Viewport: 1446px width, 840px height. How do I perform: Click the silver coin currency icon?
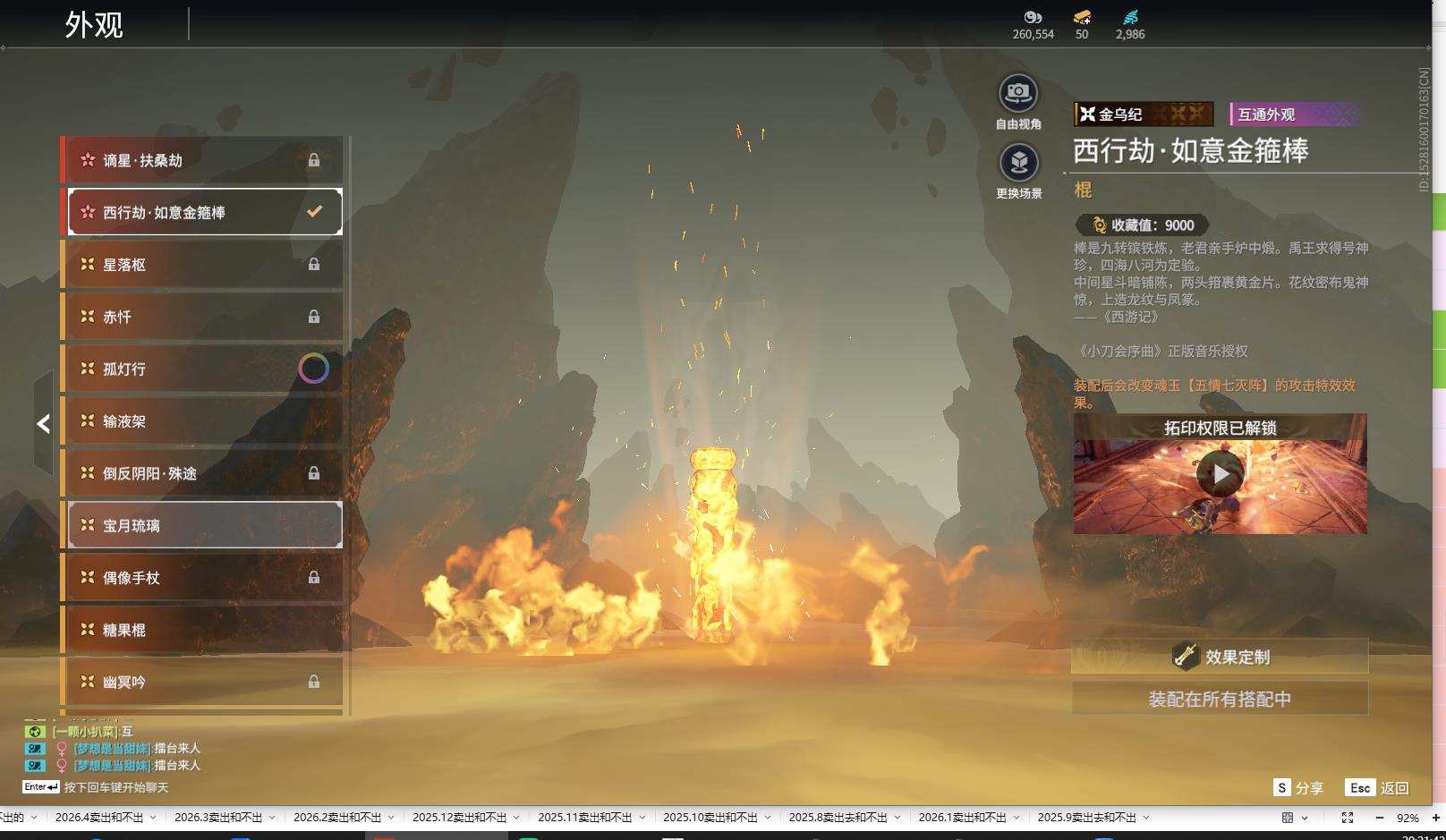coord(1033,17)
